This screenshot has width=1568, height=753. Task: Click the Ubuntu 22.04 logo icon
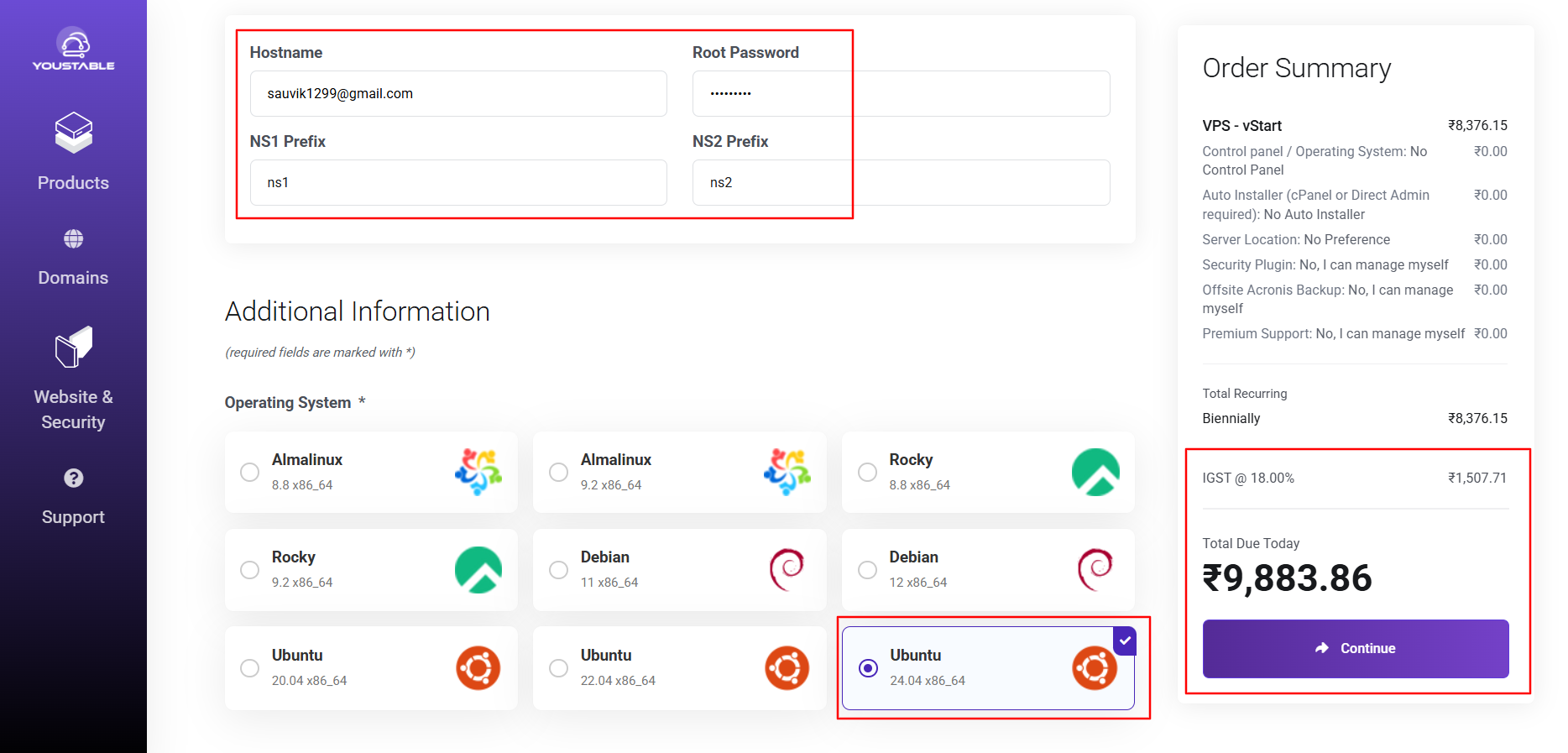pos(787,668)
